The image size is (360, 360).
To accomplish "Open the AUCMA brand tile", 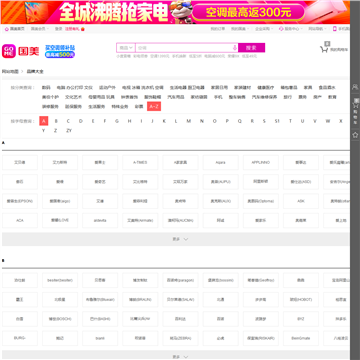I will (x=180, y=220).
